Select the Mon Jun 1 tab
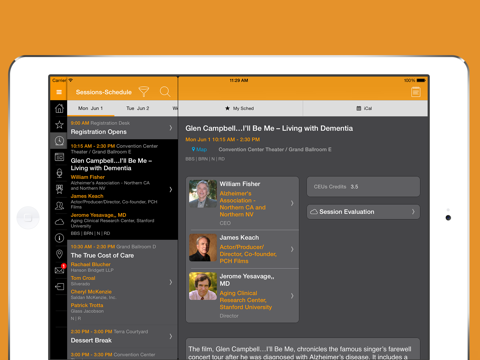This screenshot has width=480, height=360. click(x=90, y=108)
